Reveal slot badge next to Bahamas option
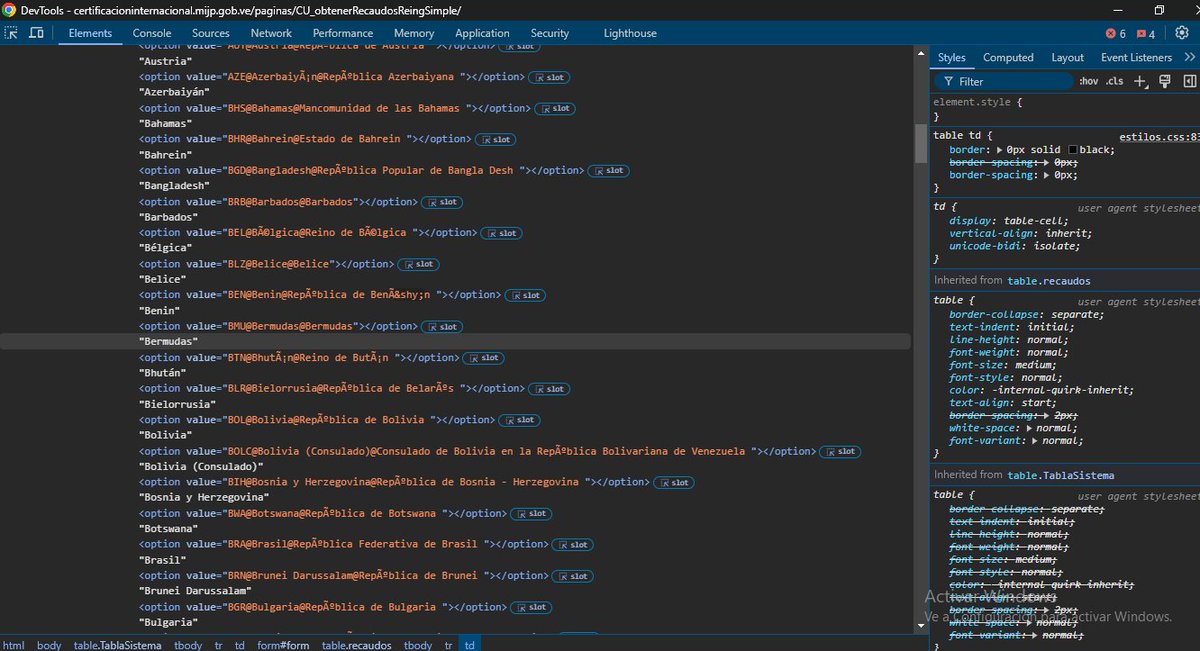Viewport: 1200px width, 651px height. point(555,108)
